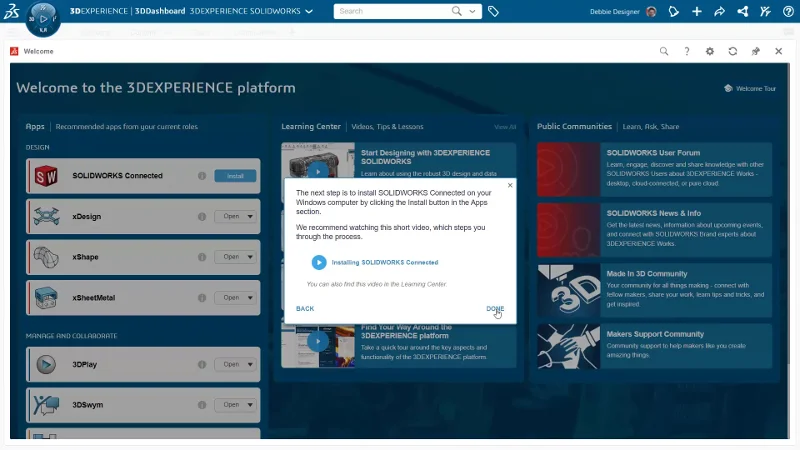Open the xDesign Open button dropdown arrow
Image resolution: width=800 pixels, height=450 pixels.
250,216
